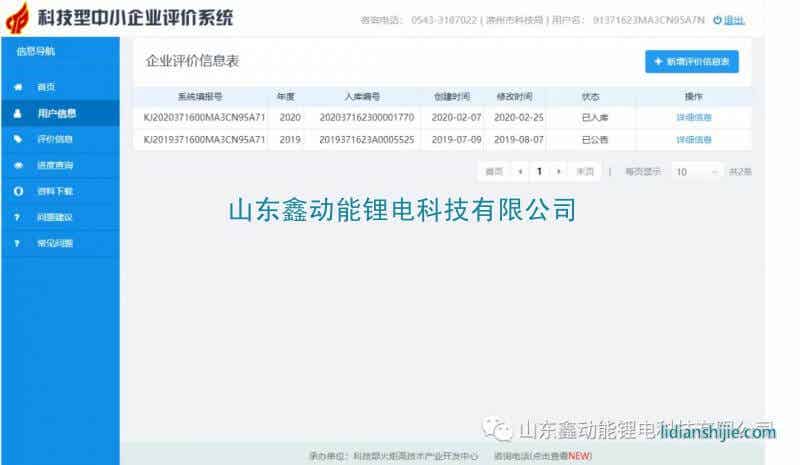Expand the per-page display dropdown showing 10

pyautogui.click(x=696, y=172)
